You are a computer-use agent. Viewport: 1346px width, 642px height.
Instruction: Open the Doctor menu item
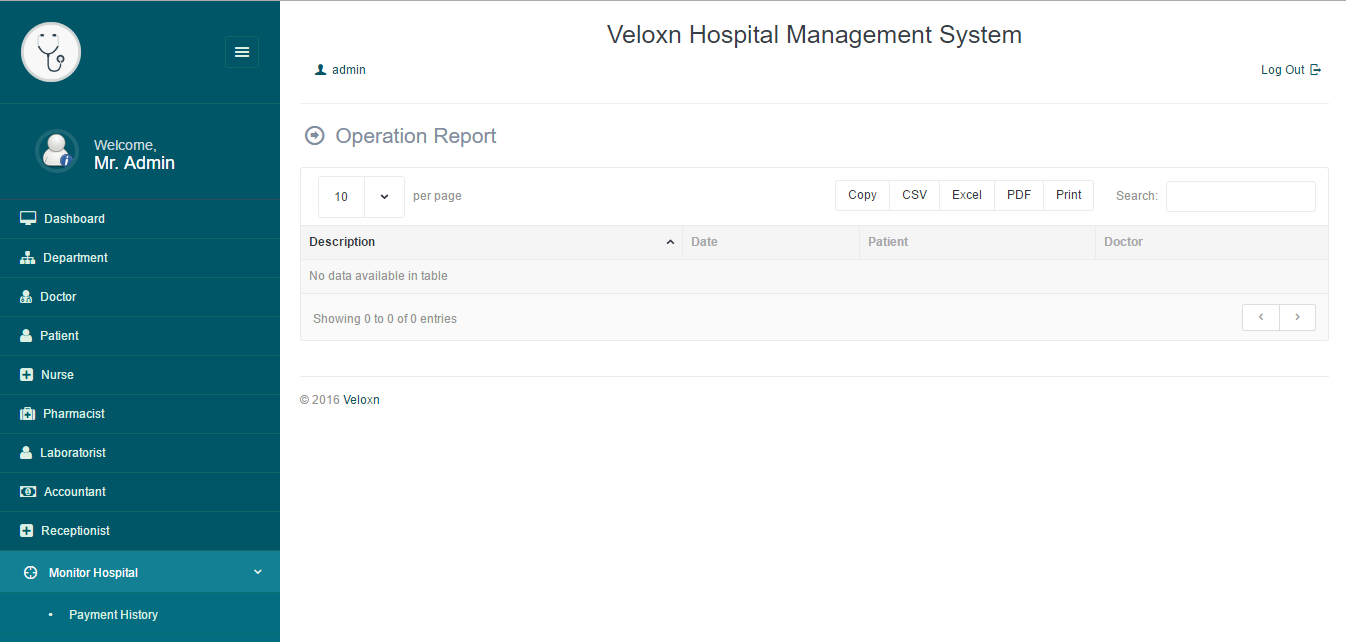click(x=58, y=297)
